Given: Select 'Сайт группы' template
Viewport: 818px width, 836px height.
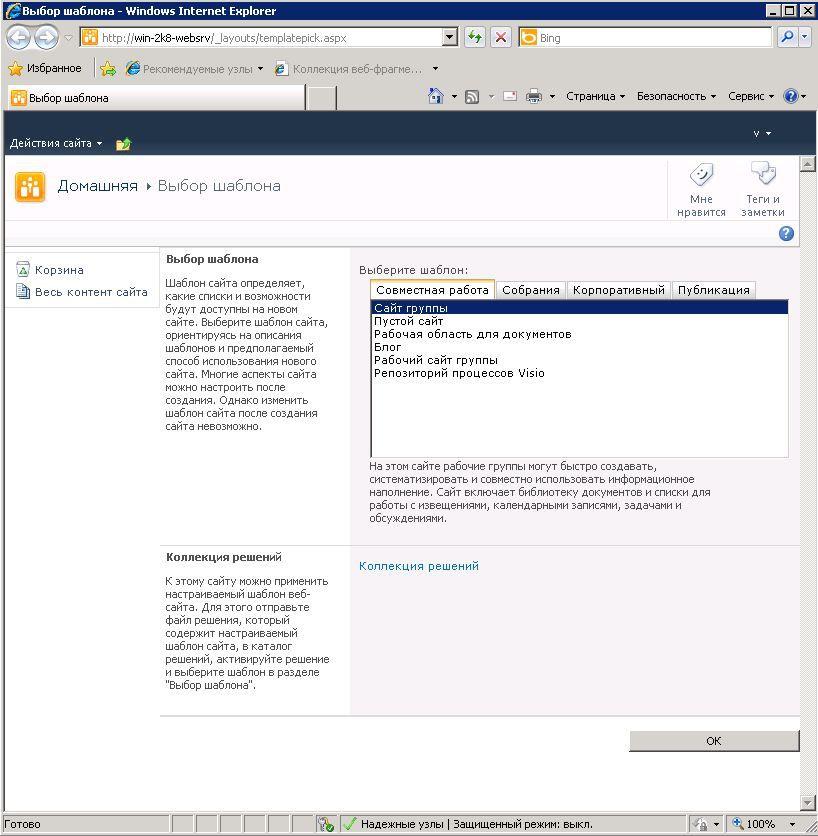Looking at the screenshot, I should click(x=579, y=308).
